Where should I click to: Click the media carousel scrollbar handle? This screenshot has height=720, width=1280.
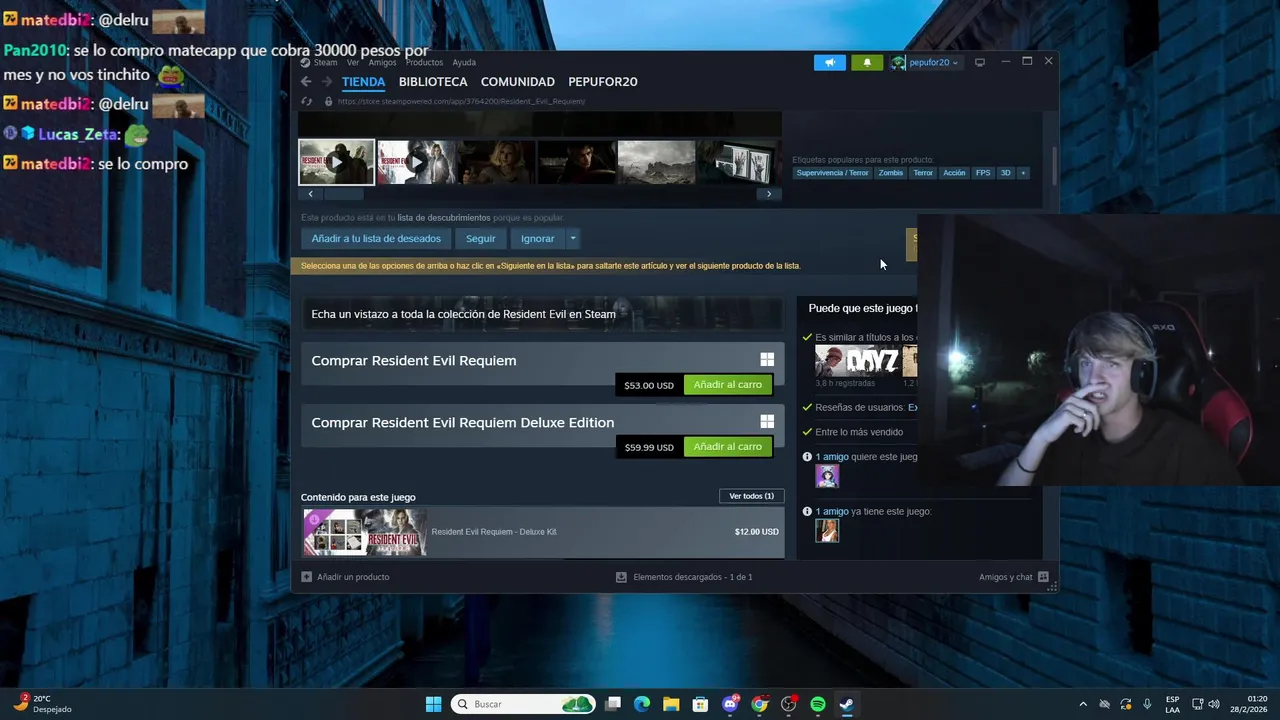pos(343,194)
